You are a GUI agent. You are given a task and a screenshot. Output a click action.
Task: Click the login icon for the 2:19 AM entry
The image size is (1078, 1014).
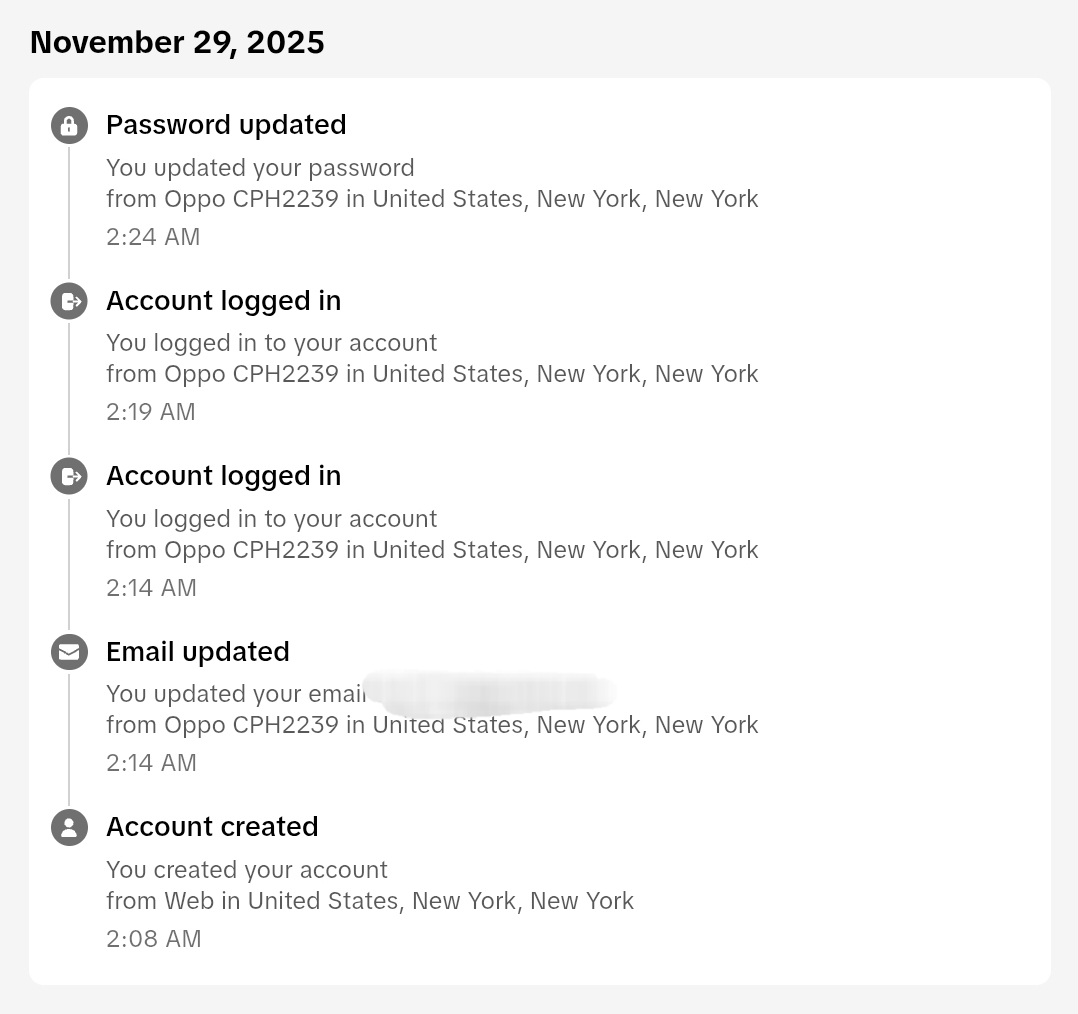69,301
